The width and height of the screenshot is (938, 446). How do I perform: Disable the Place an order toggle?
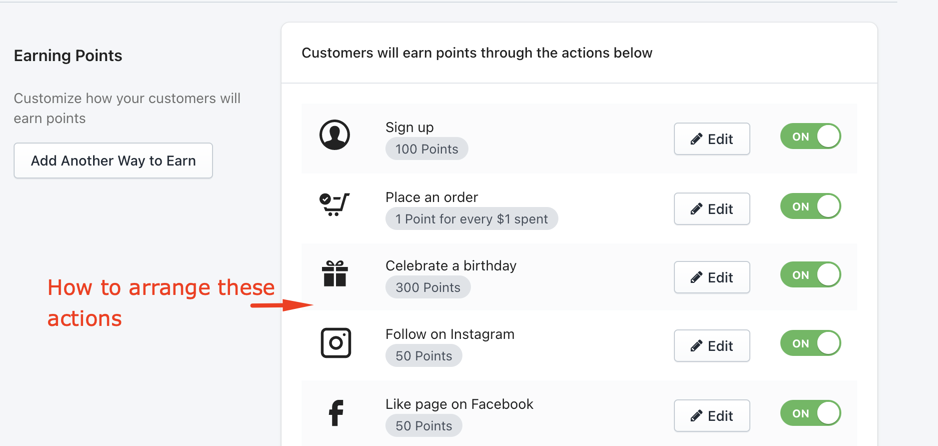pyautogui.click(x=811, y=206)
